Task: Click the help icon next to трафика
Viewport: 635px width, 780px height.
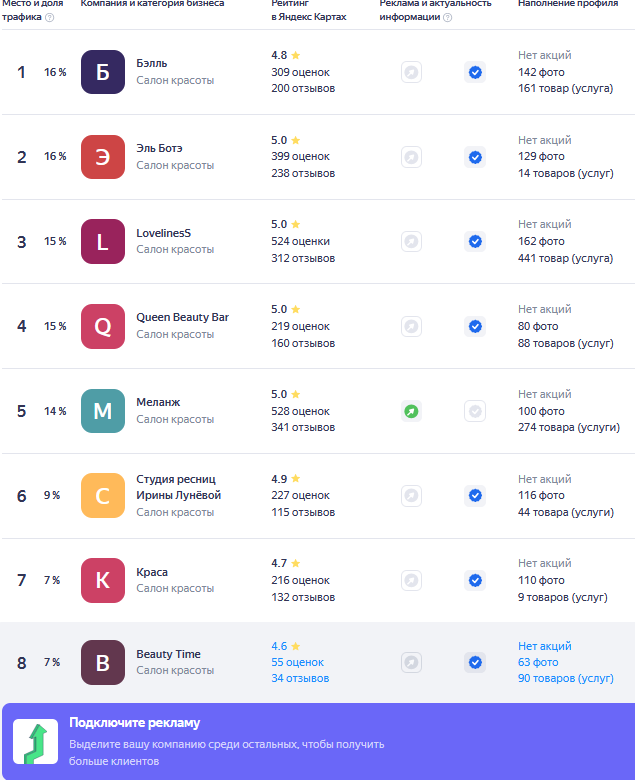Action: point(50,17)
